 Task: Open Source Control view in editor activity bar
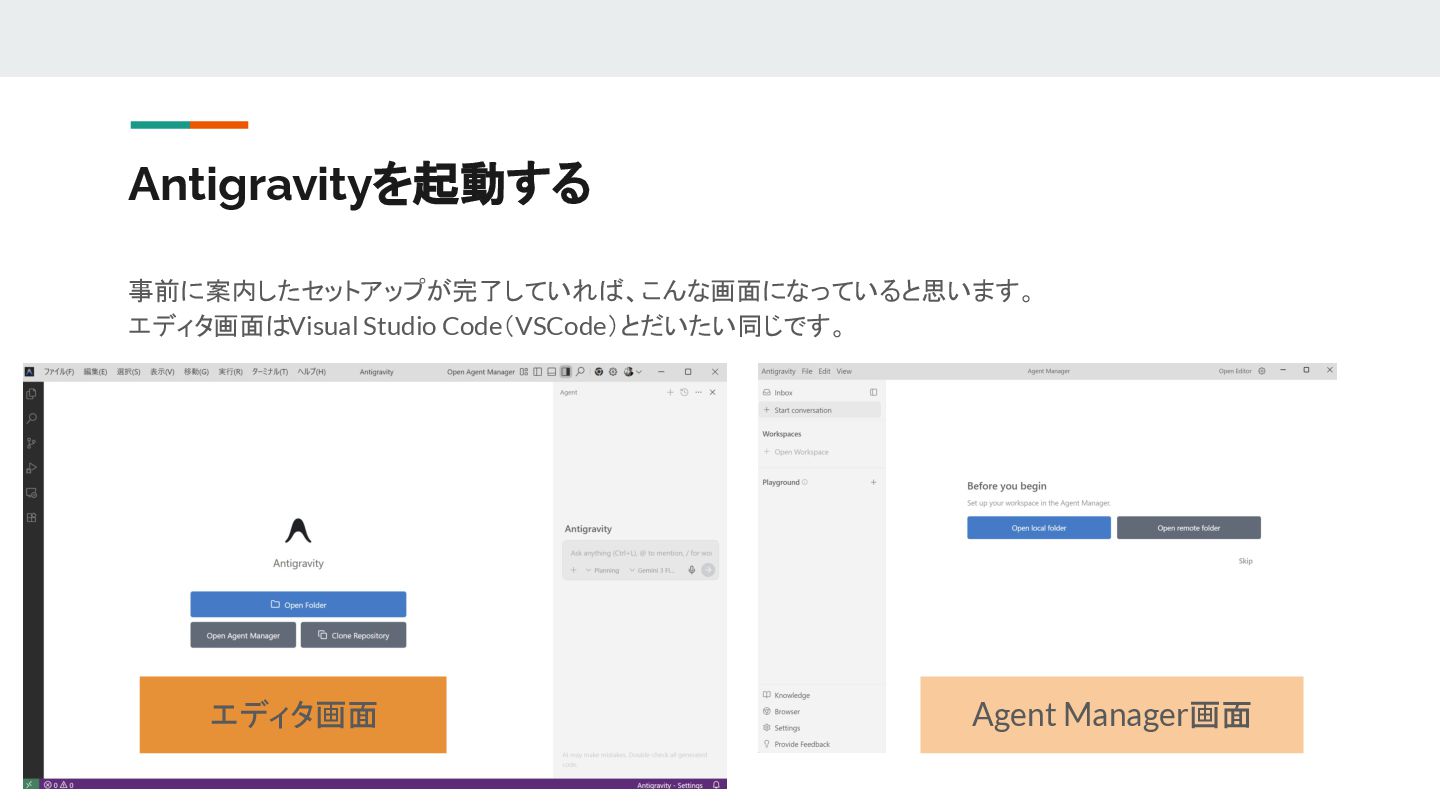point(31,443)
